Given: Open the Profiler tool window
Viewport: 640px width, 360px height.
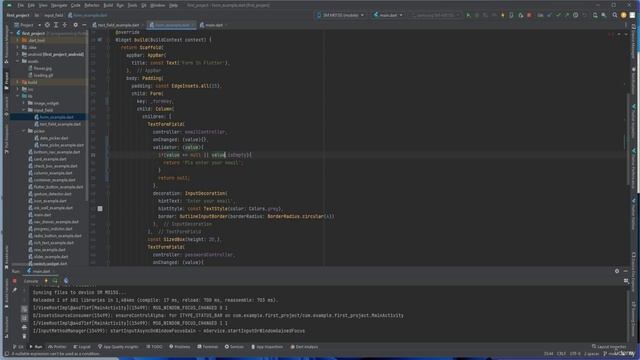Looking at the screenshot, I should (57, 347).
